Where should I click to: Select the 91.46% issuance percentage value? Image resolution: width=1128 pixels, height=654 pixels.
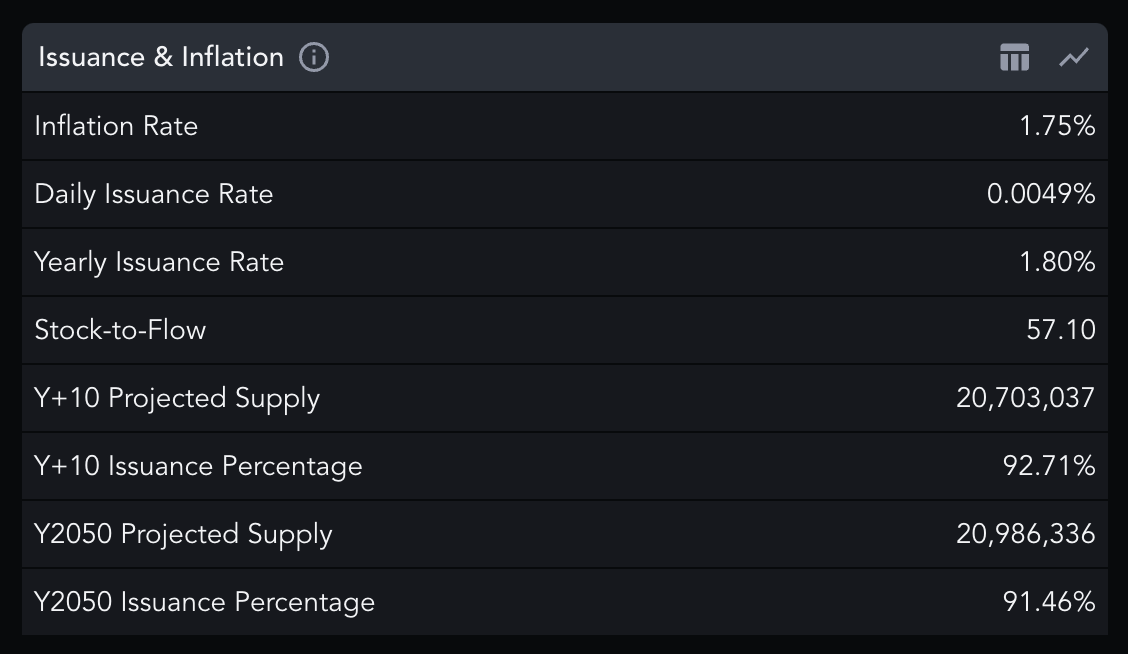[x=1049, y=602]
